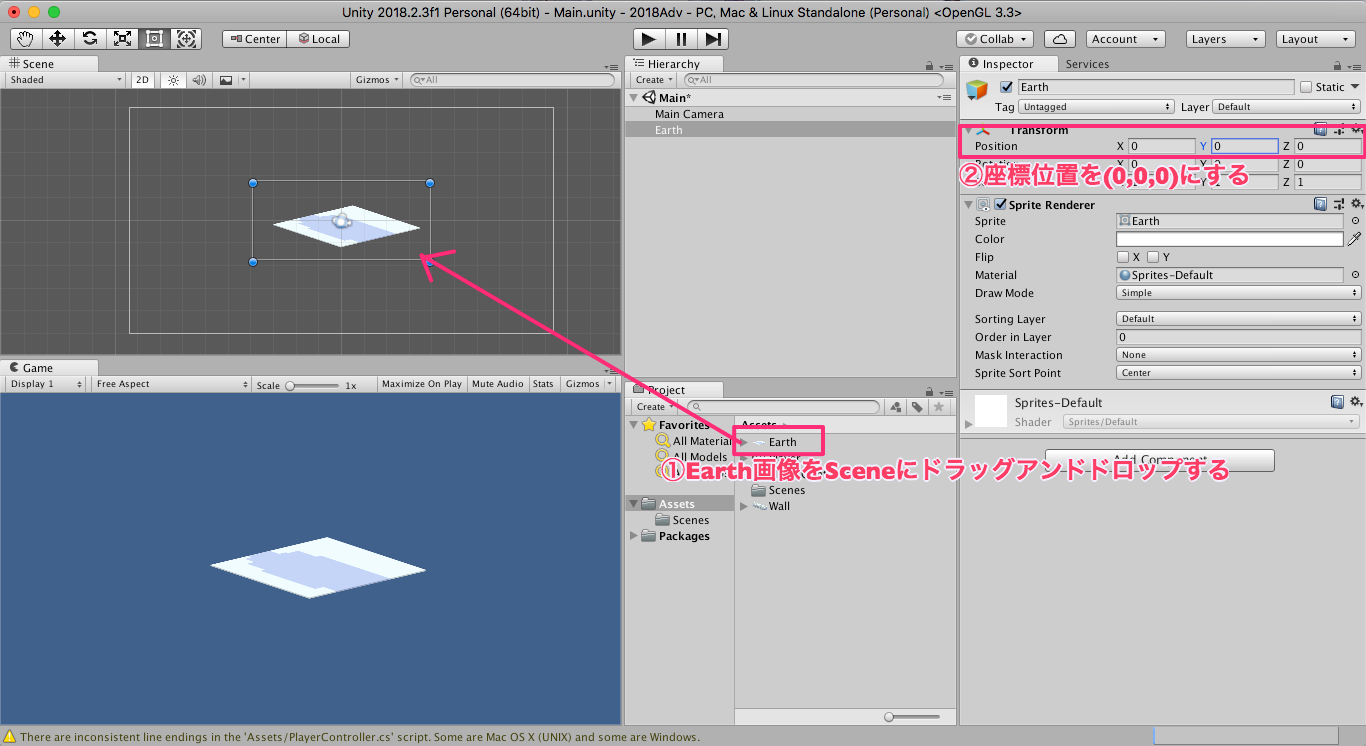Select the Rect tool
Image resolution: width=1366 pixels, height=746 pixels.
[154, 39]
